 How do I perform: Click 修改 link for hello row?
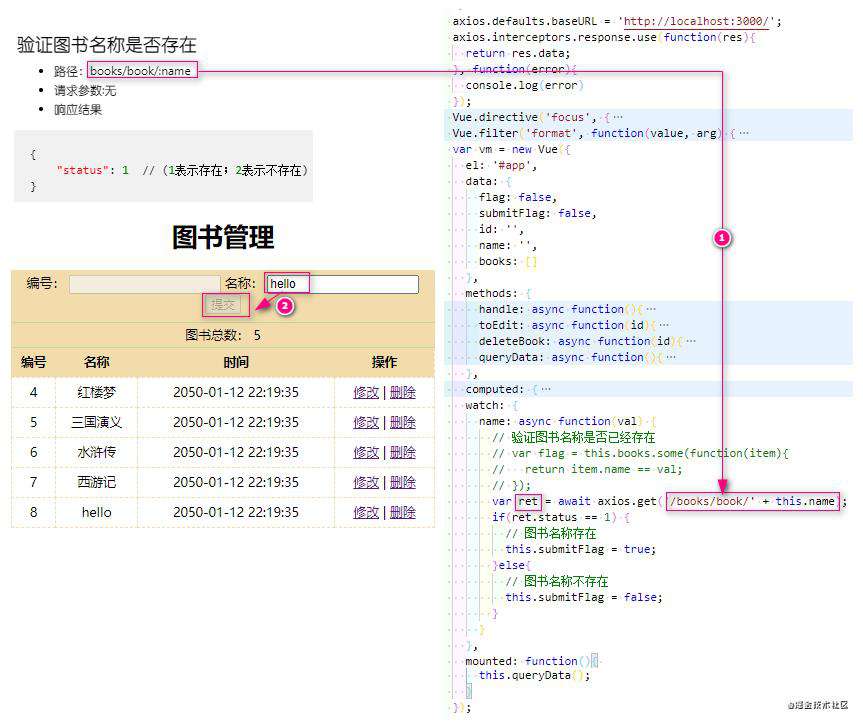pyautogui.click(x=366, y=512)
